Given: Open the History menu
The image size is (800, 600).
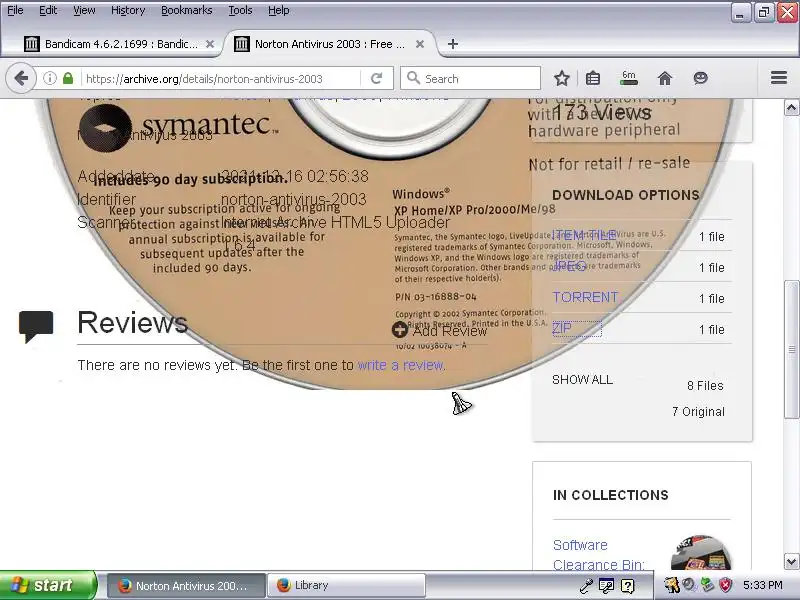Looking at the screenshot, I should 128,10.
